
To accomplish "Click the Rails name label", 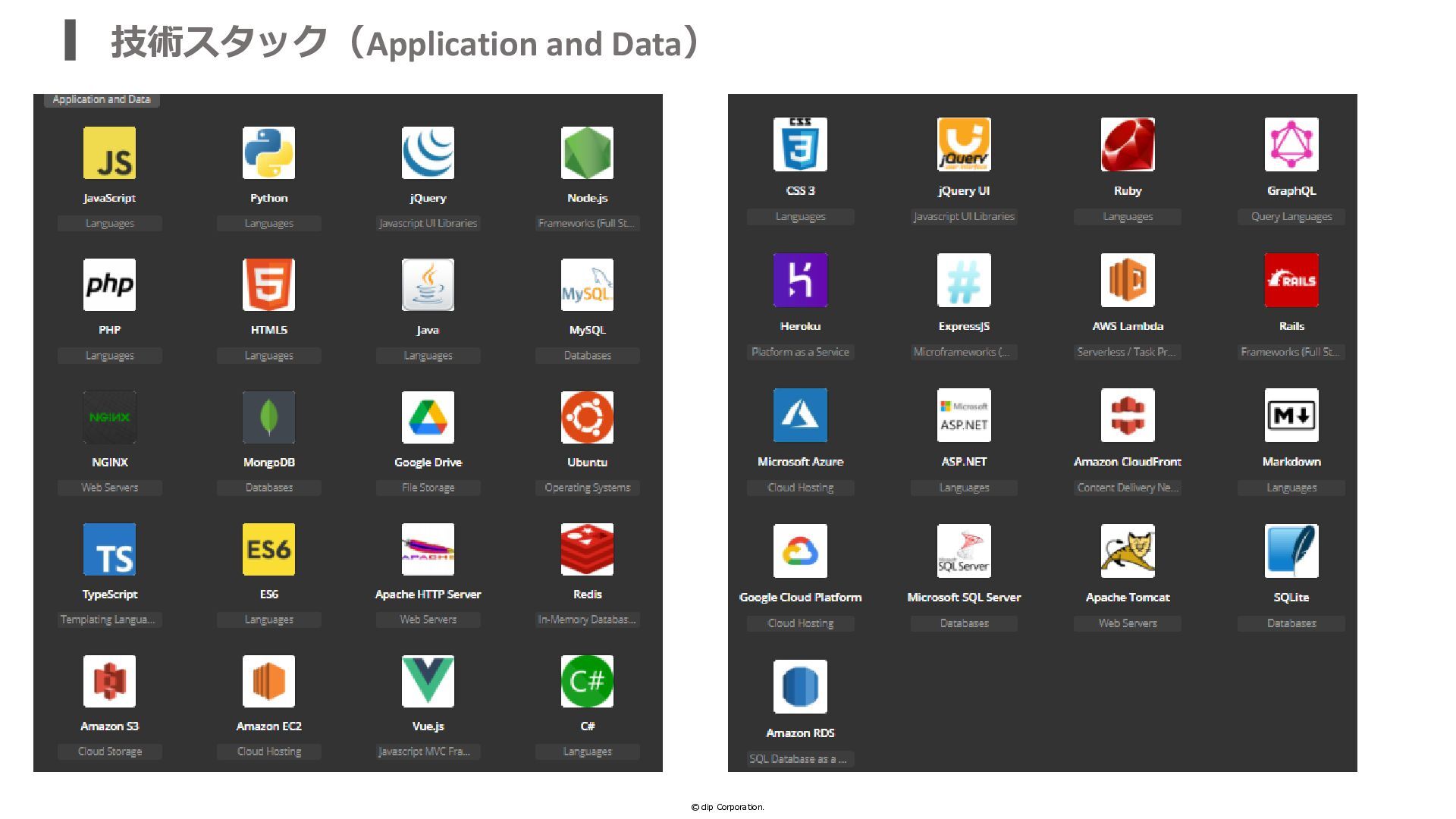I will pos(1291,326).
